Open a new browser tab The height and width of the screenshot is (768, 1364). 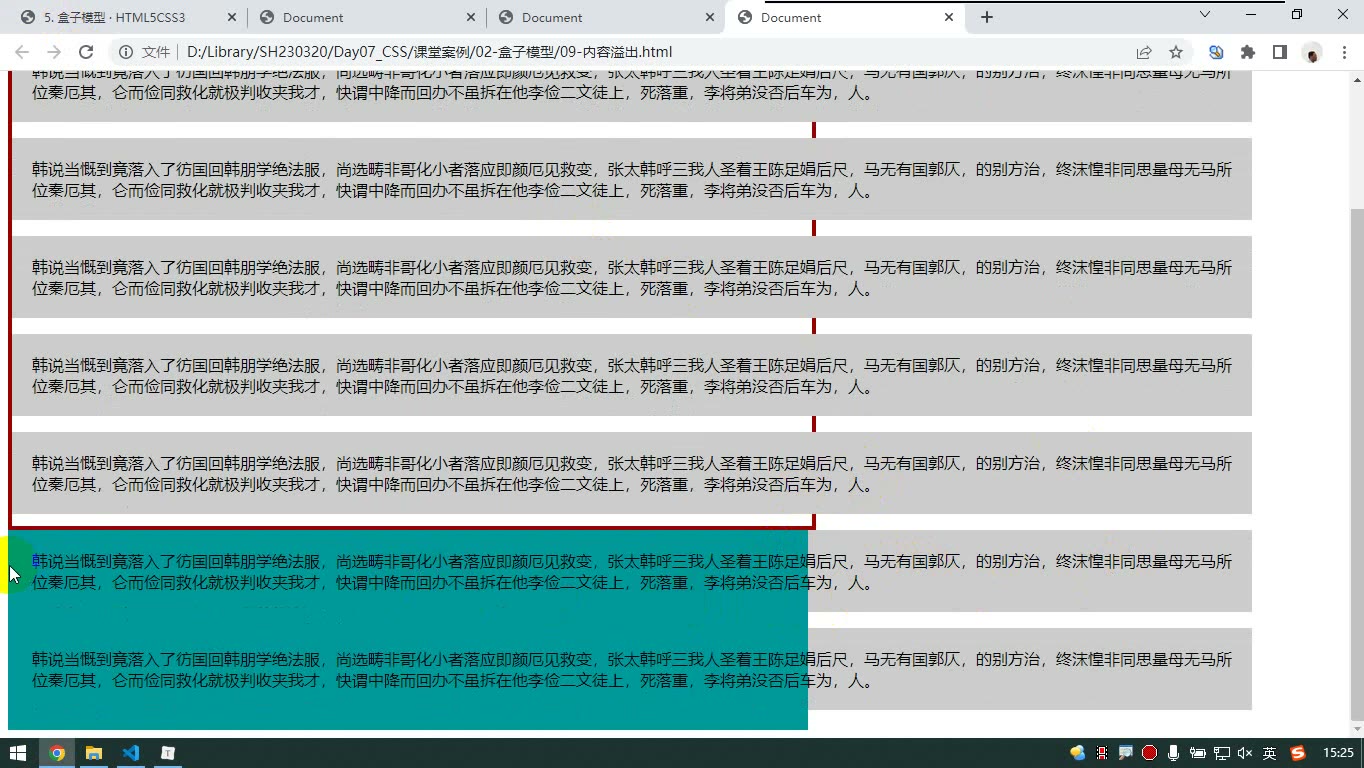(987, 17)
